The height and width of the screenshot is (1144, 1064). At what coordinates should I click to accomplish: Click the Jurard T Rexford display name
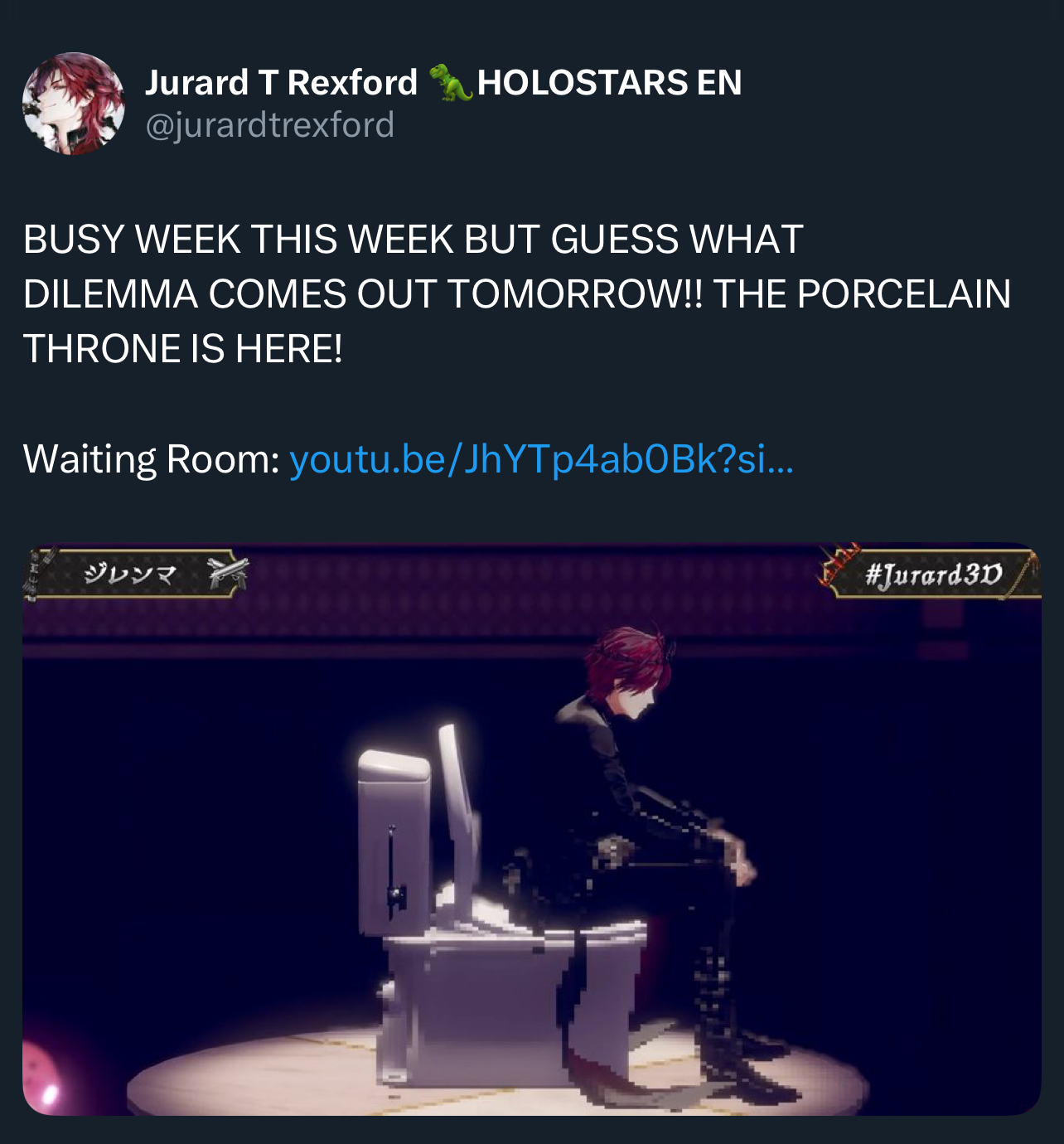pyautogui.click(x=281, y=82)
